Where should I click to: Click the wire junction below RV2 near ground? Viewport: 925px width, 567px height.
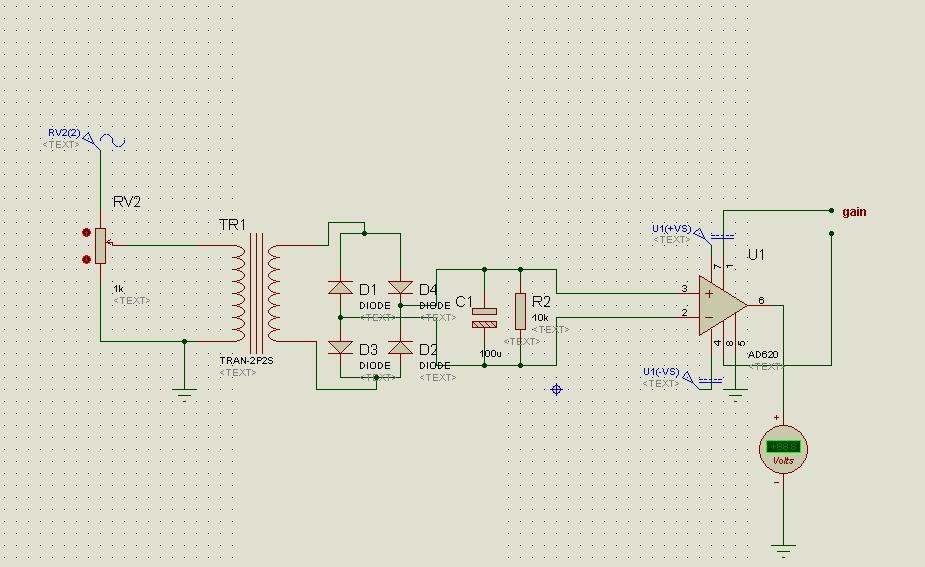coord(185,342)
